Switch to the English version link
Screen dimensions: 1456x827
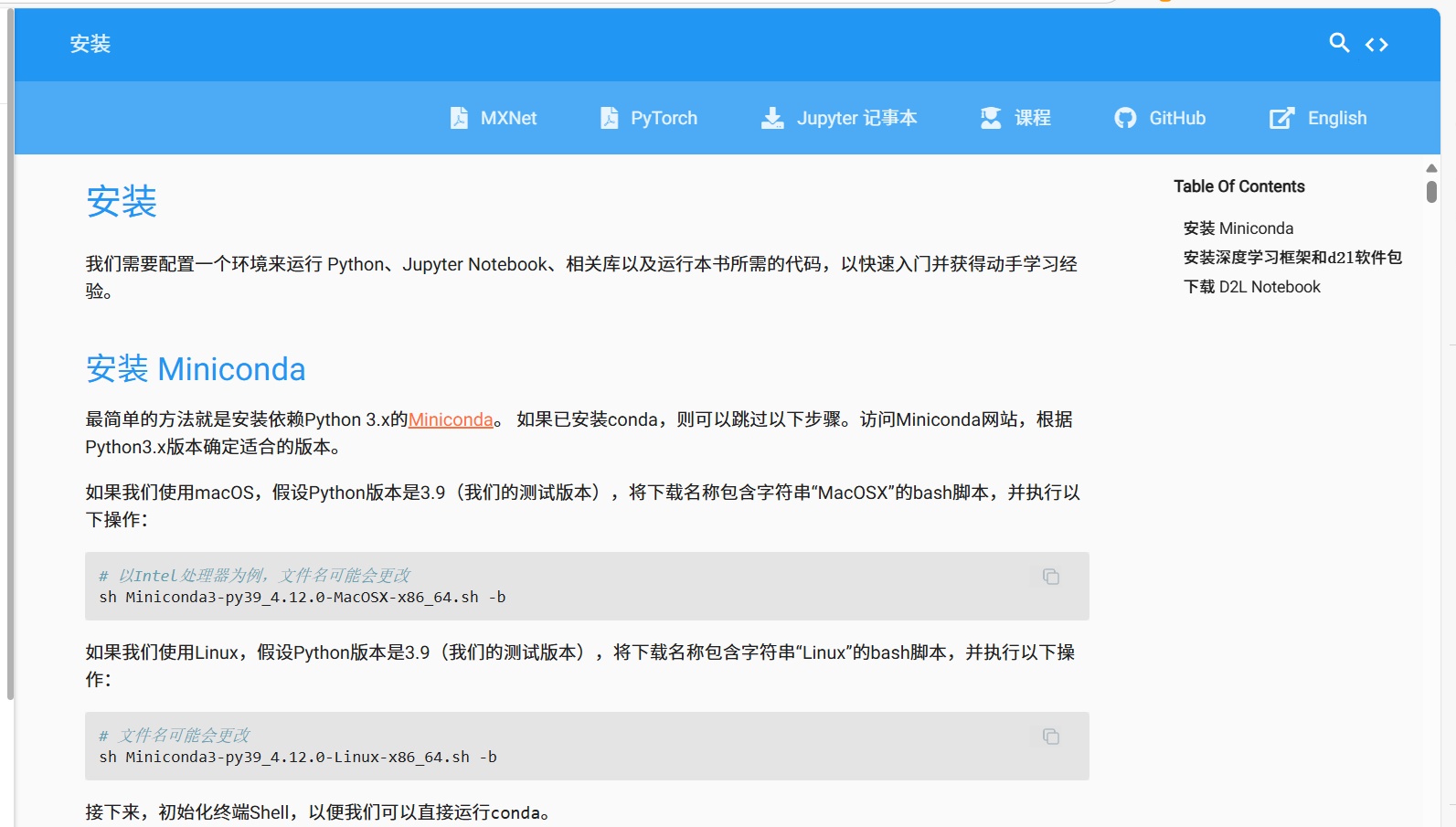pyautogui.click(x=1318, y=118)
